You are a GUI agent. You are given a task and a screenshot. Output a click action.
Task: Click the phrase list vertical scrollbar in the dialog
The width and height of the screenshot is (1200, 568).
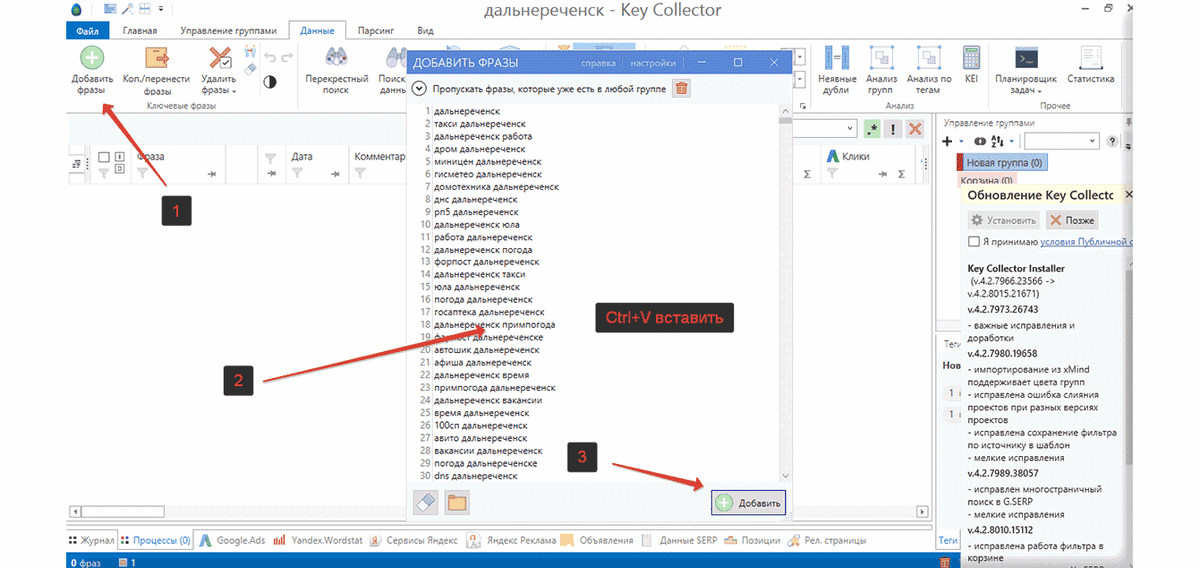pos(785,294)
